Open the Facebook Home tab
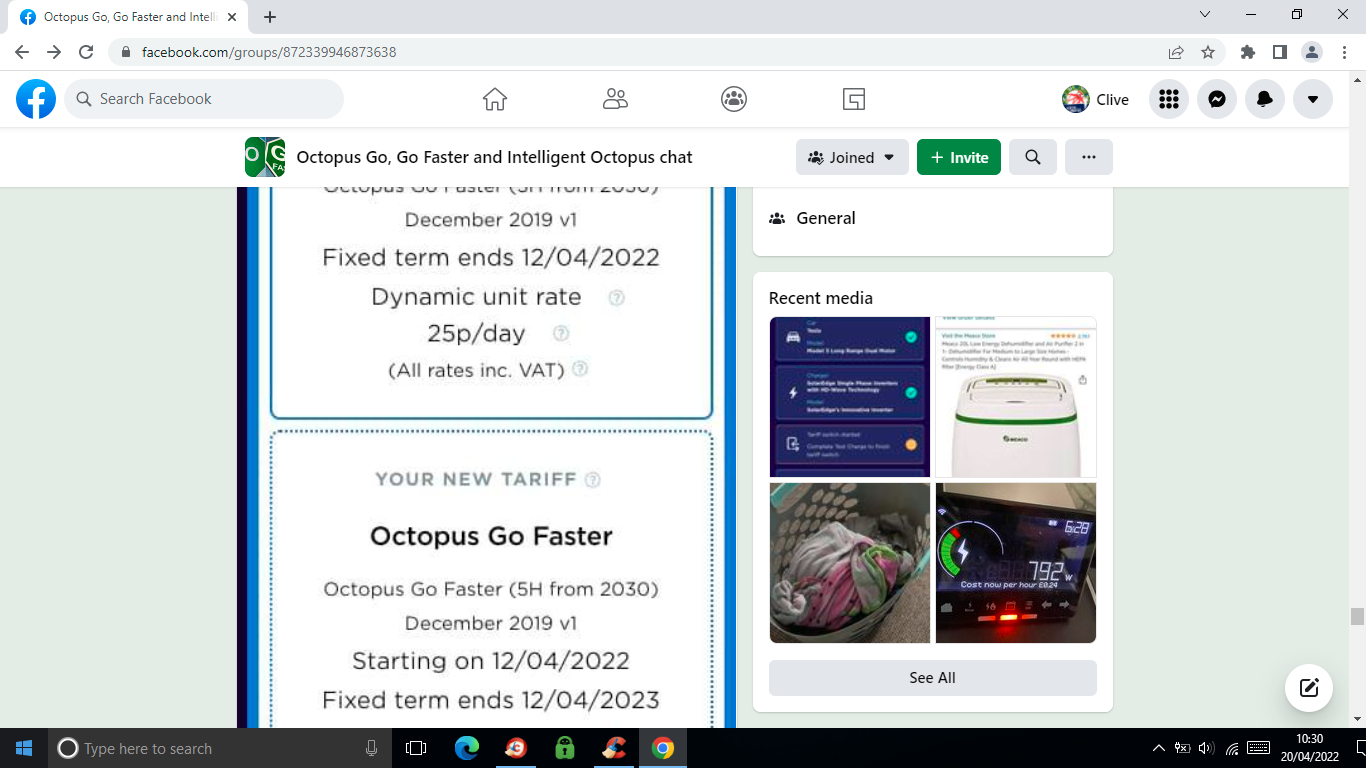 [x=495, y=99]
